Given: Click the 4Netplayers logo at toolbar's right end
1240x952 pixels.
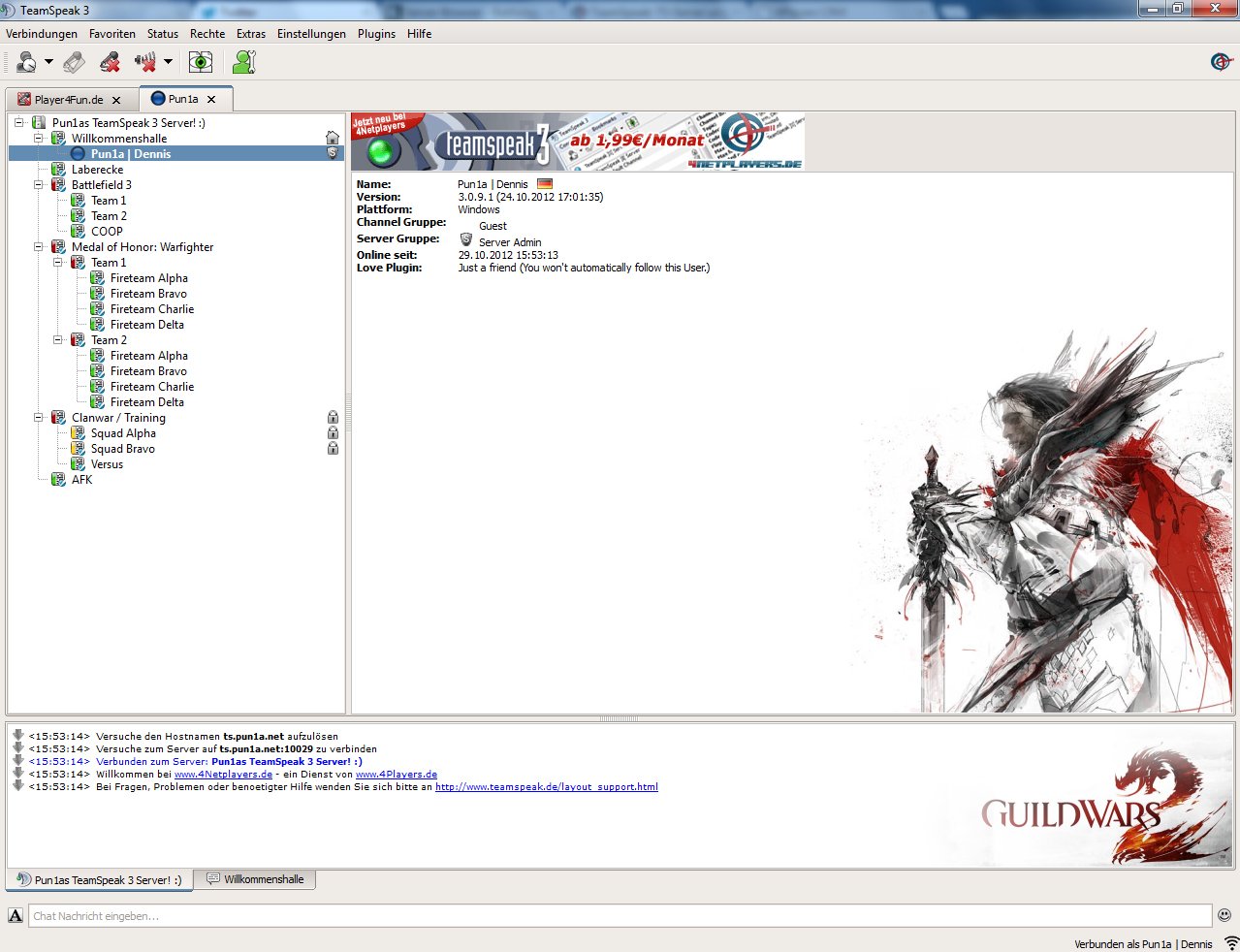Looking at the screenshot, I should coord(1221,62).
